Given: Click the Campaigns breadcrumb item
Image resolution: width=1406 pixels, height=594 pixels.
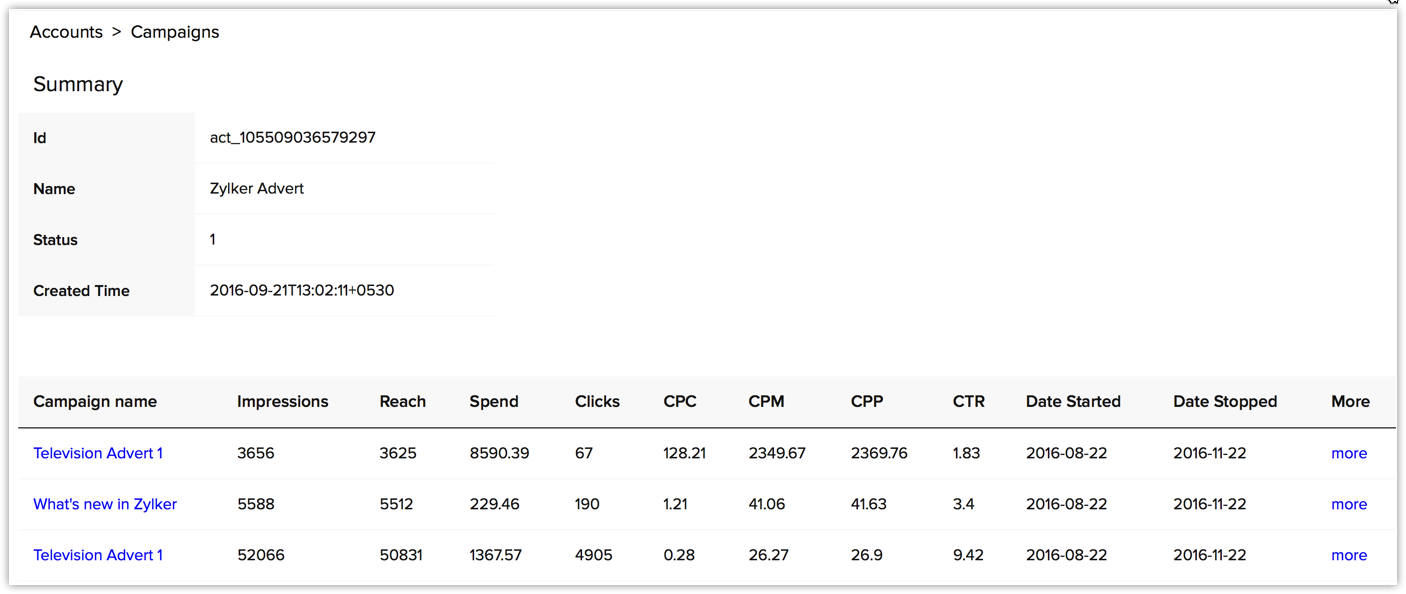Looking at the screenshot, I should click(175, 32).
